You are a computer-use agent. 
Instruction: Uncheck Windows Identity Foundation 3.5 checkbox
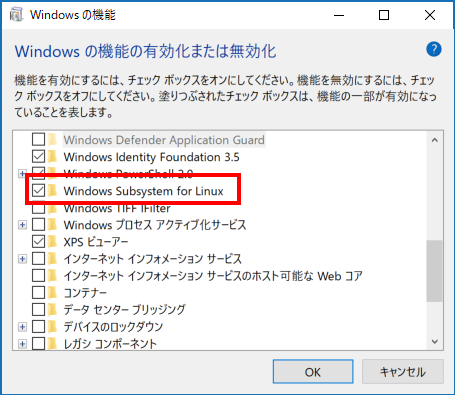point(38,157)
